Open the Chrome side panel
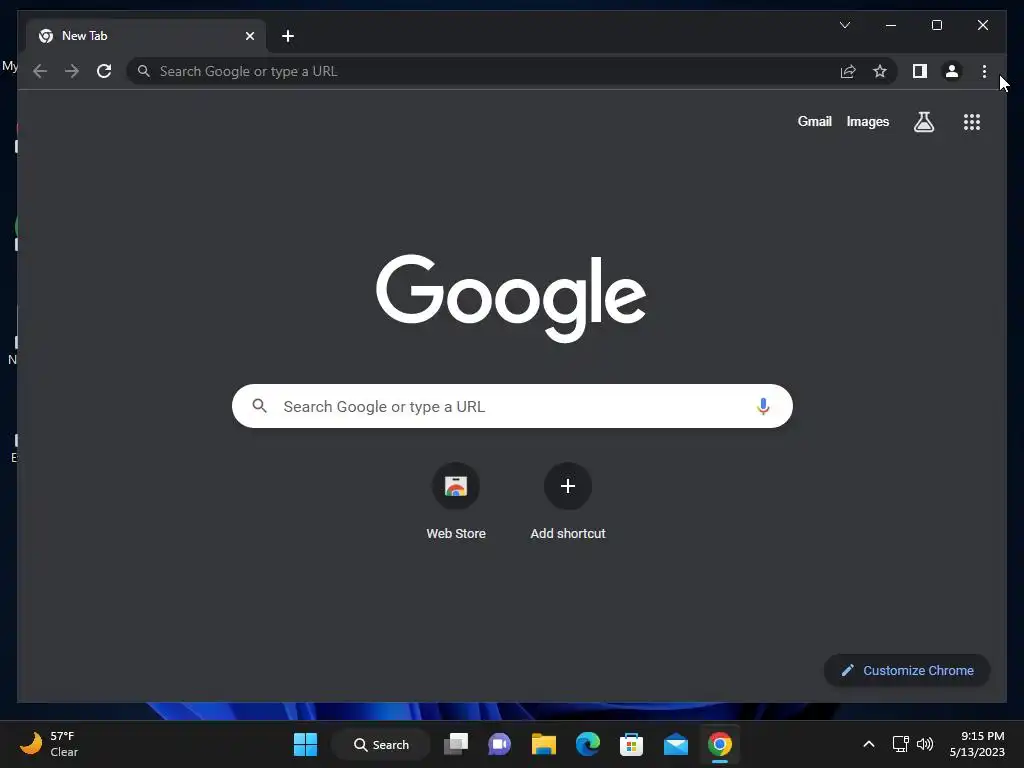 point(920,71)
